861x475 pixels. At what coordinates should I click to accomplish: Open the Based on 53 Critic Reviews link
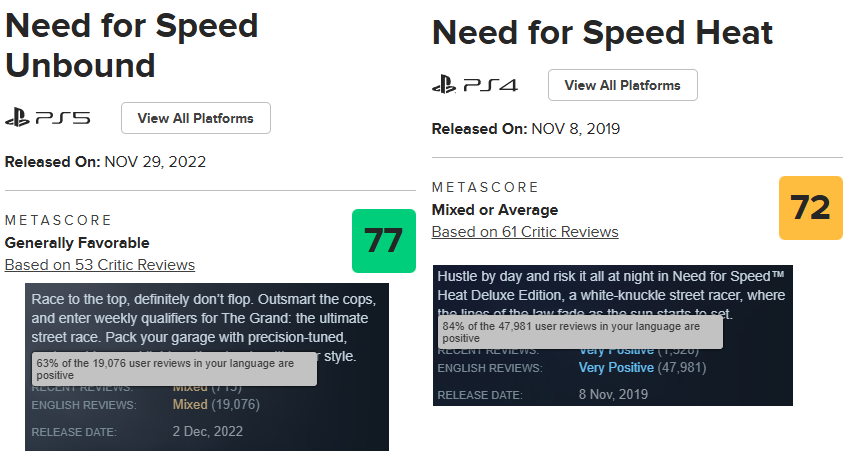100,265
